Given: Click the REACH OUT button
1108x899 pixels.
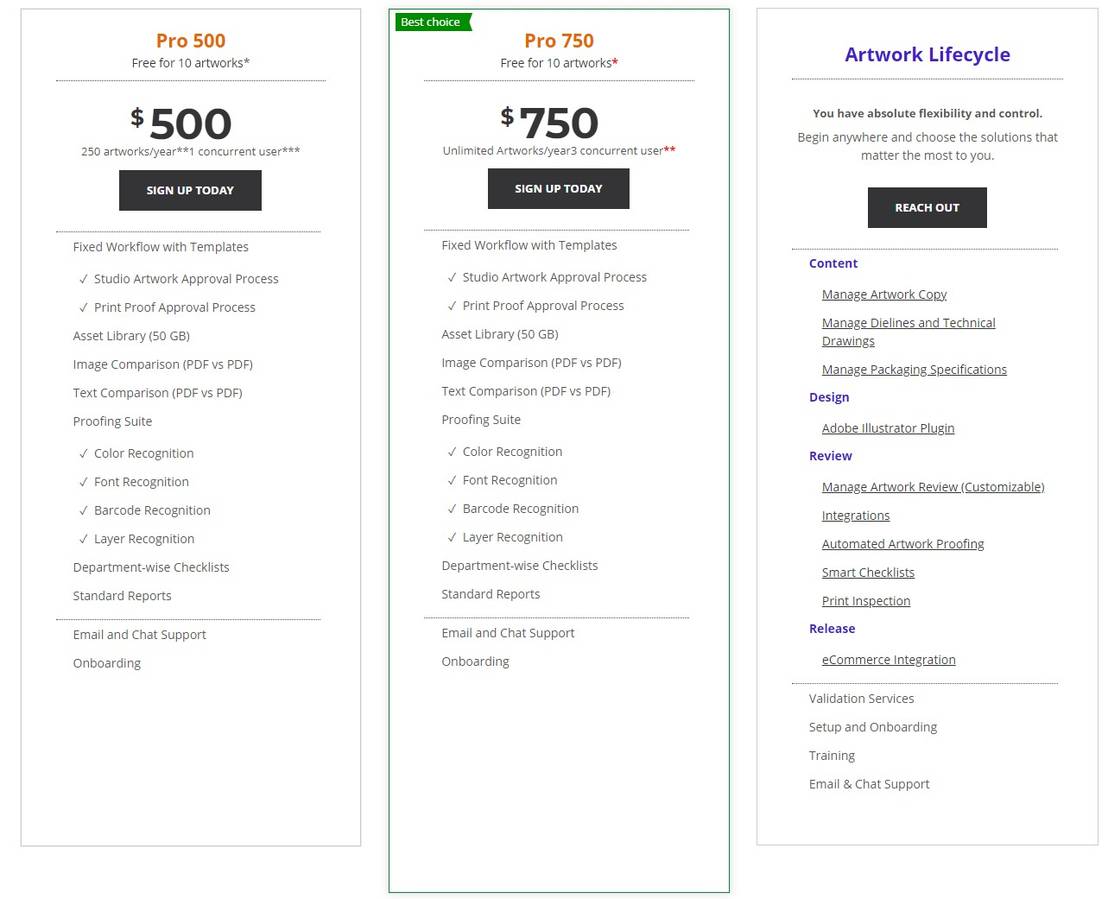Looking at the screenshot, I should (926, 207).
